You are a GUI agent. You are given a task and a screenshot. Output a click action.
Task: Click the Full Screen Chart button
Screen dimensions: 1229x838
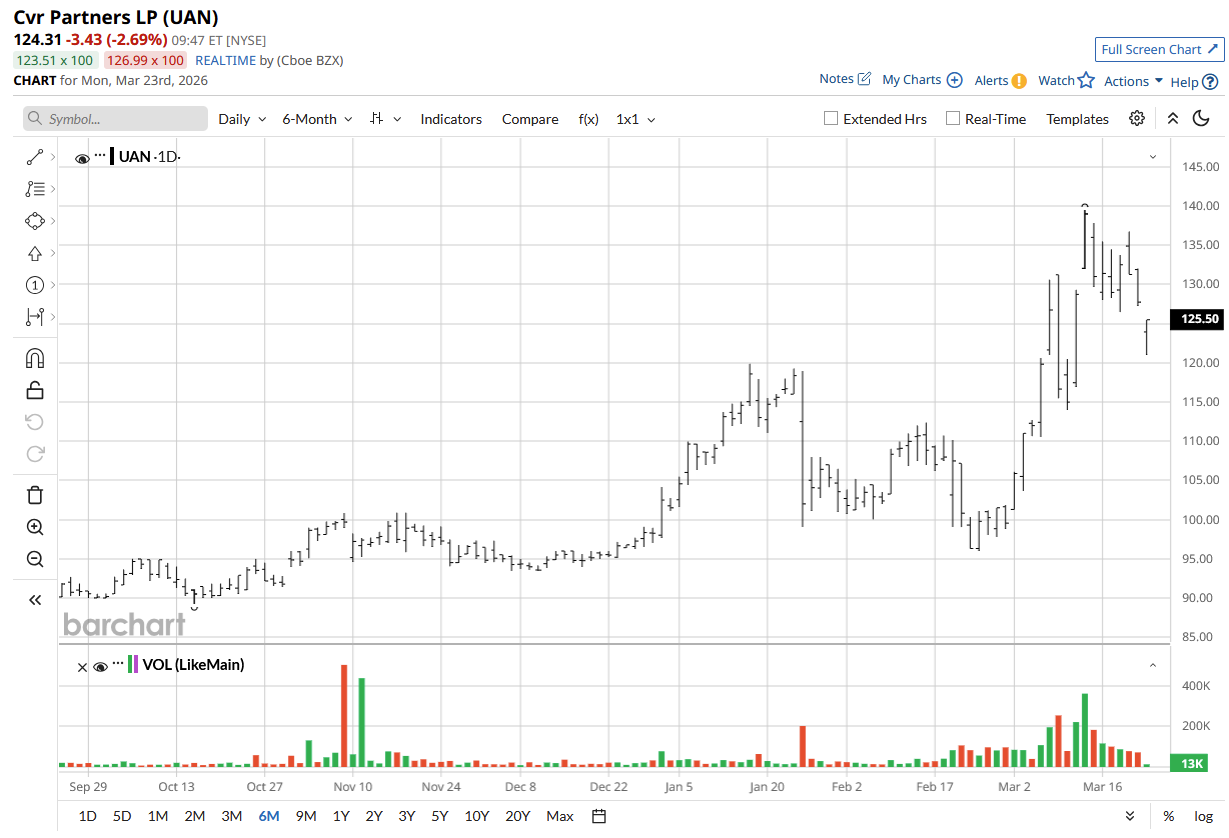pos(1160,49)
